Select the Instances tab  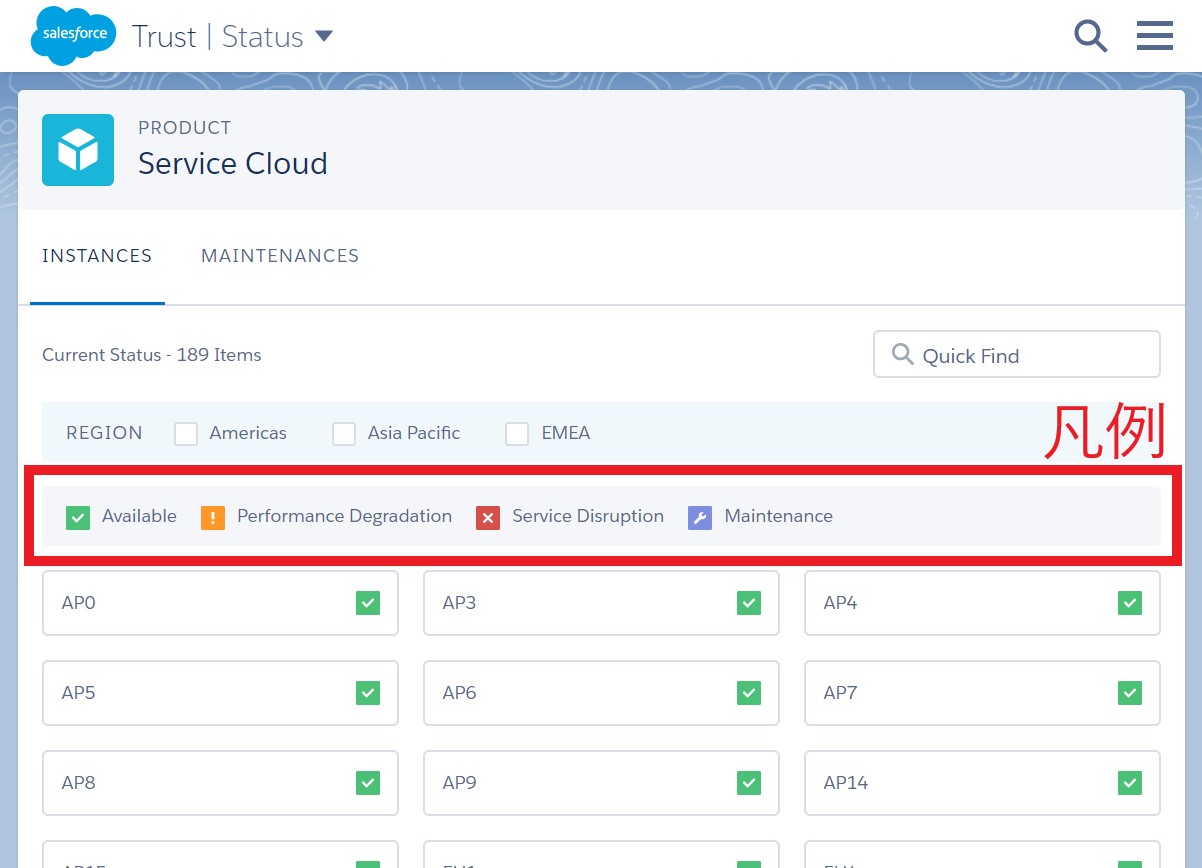click(97, 256)
